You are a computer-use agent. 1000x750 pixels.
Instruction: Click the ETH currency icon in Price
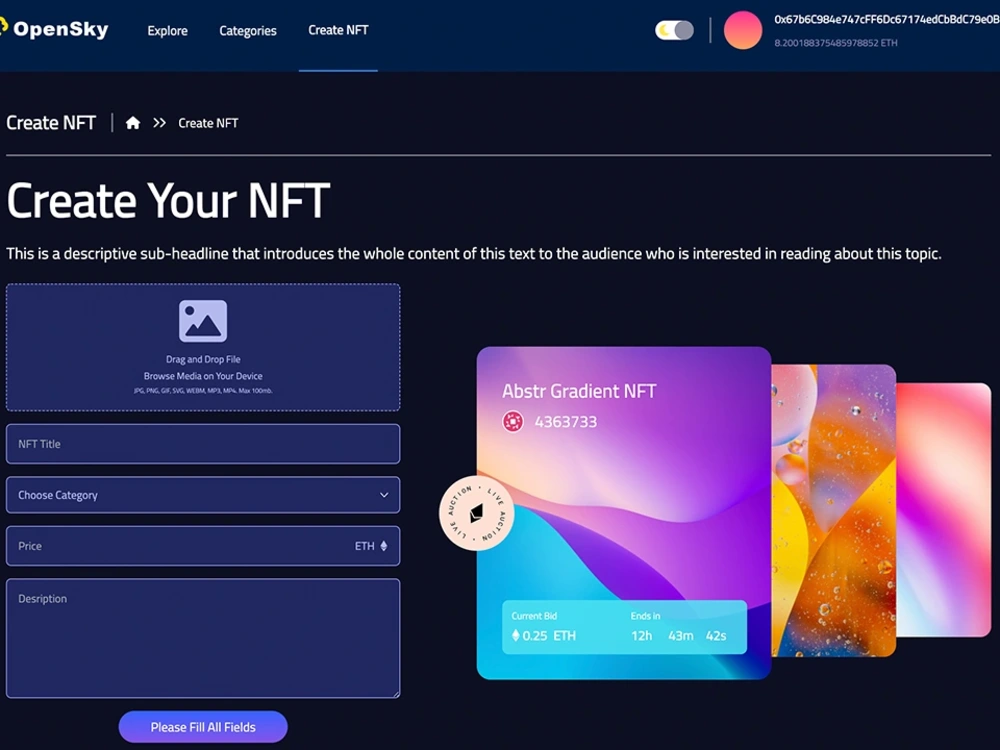pos(384,546)
